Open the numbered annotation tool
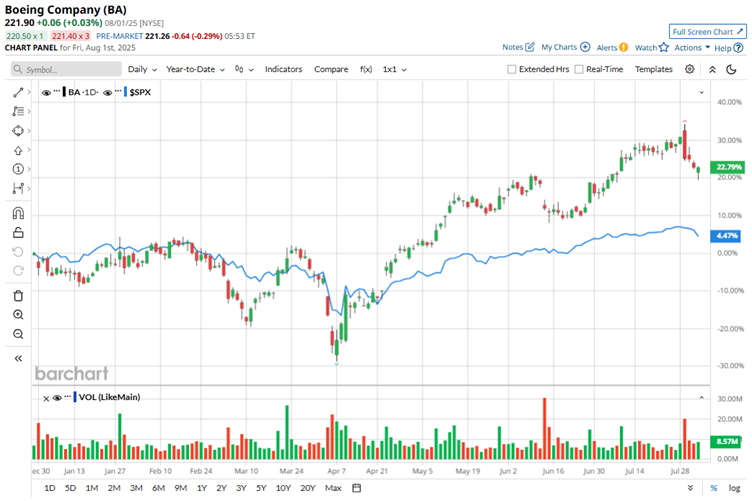 (18, 169)
